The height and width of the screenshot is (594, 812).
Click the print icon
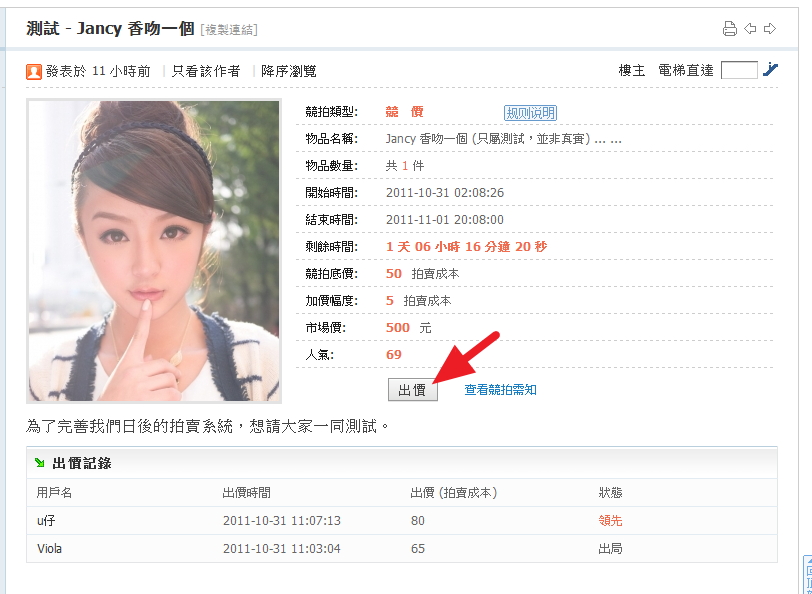[x=730, y=29]
